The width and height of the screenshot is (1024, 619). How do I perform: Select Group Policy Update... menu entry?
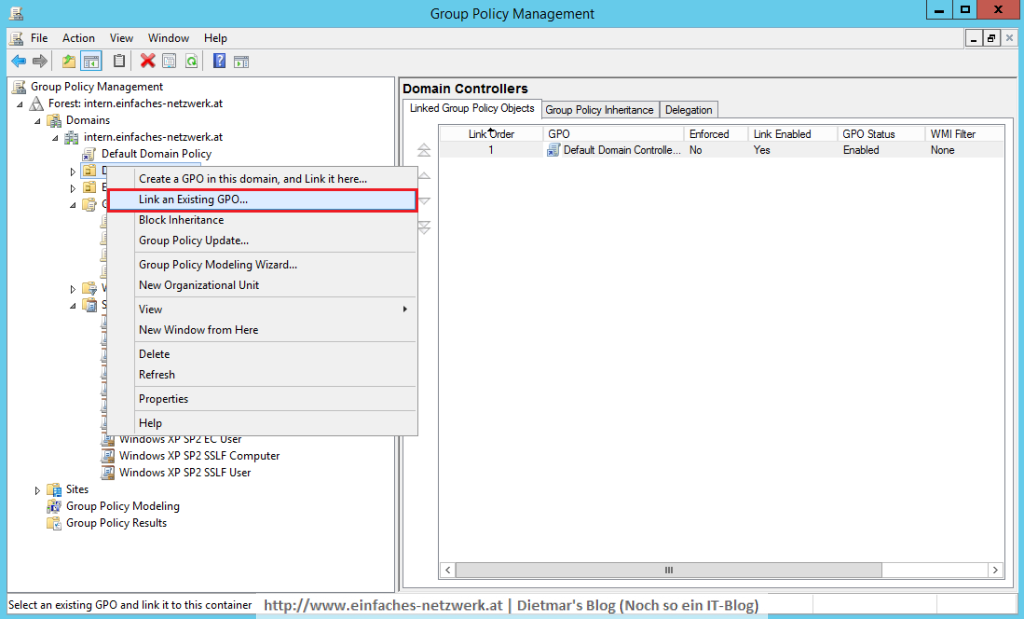pyautogui.click(x=262, y=240)
